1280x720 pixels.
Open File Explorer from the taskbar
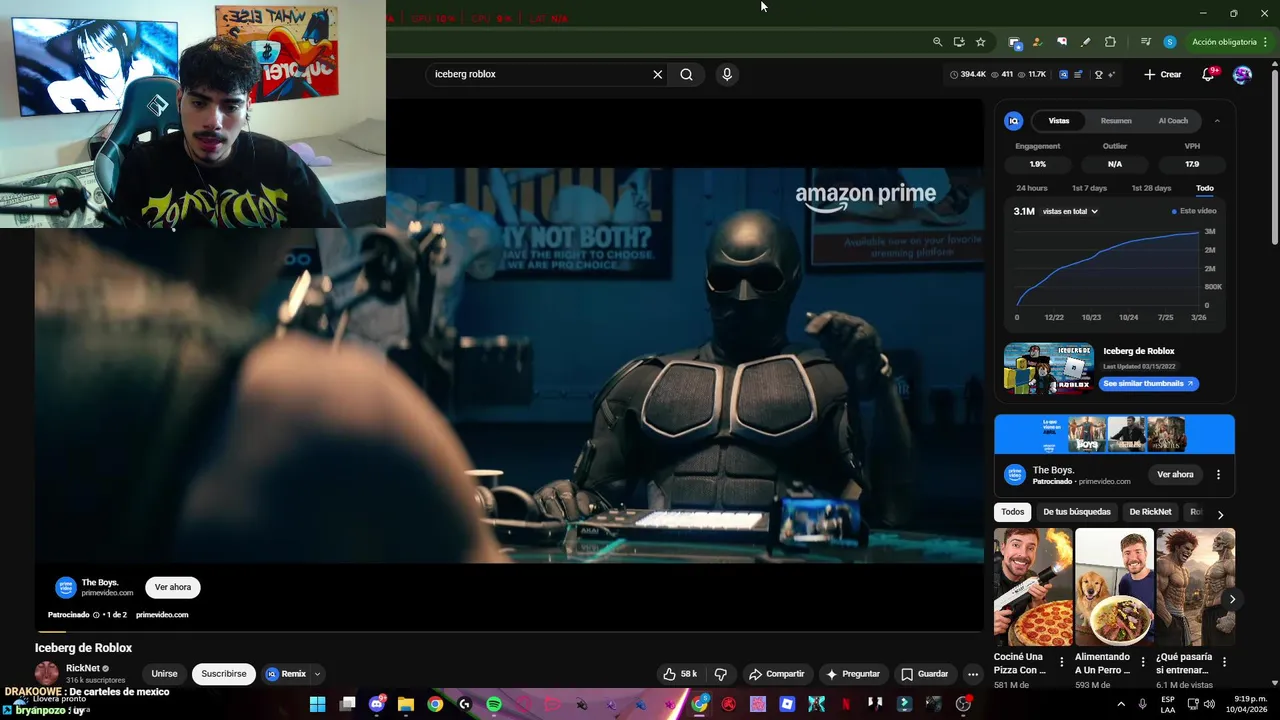tap(406, 704)
